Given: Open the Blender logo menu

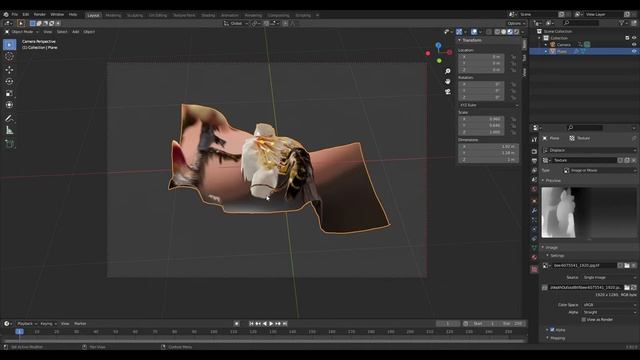Looking at the screenshot, I should (6, 14).
